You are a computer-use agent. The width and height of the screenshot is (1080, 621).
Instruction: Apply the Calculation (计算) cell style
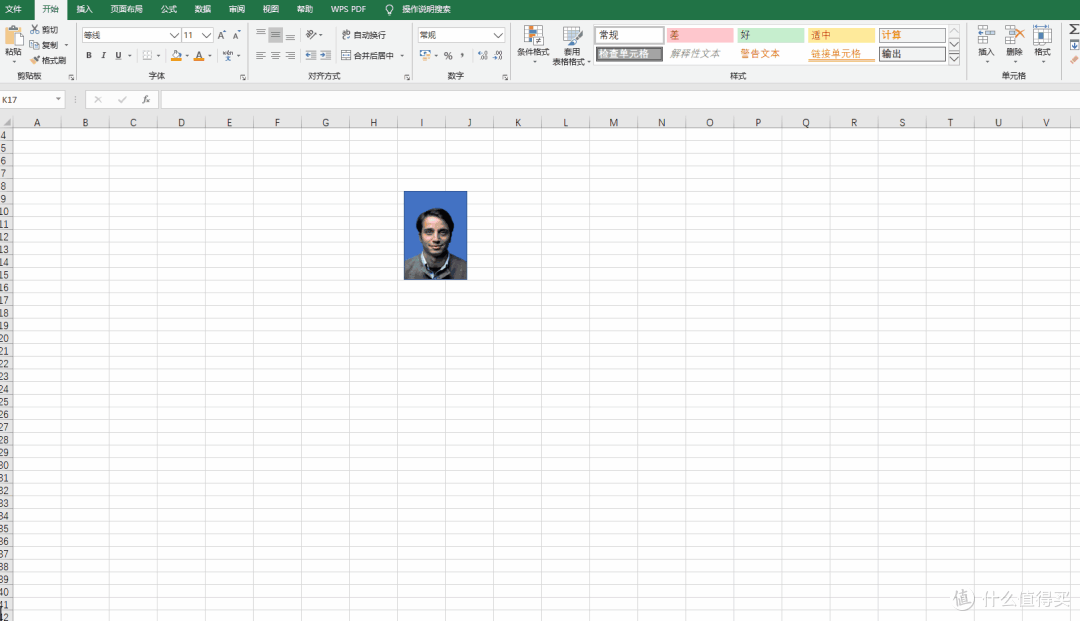(912, 34)
